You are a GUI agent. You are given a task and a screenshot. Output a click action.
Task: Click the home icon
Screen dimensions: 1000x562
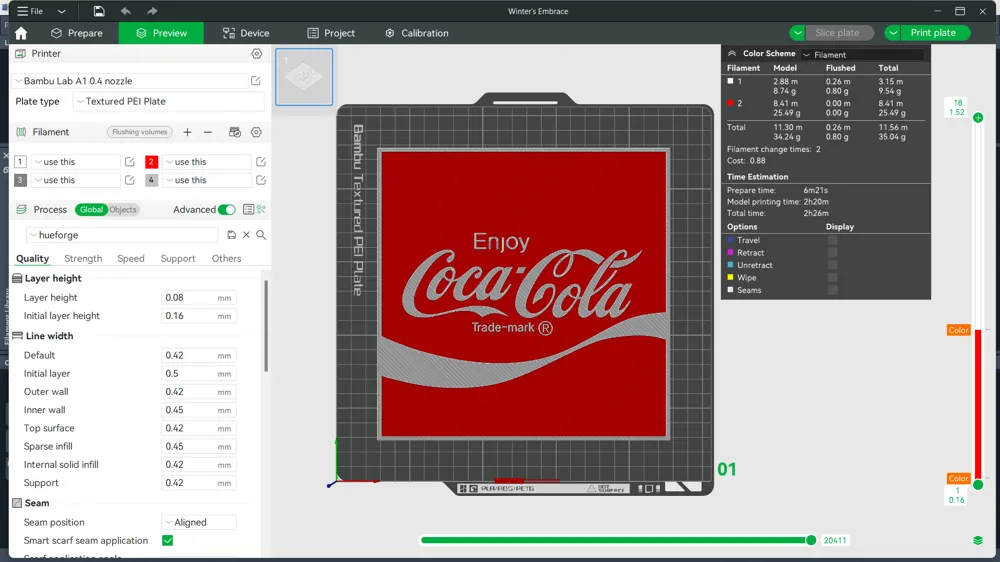(x=21, y=33)
